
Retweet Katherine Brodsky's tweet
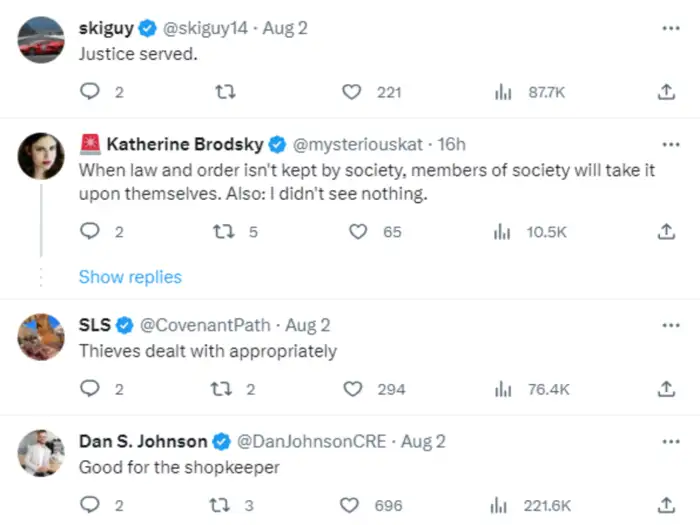pyautogui.click(x=225, y=231)
